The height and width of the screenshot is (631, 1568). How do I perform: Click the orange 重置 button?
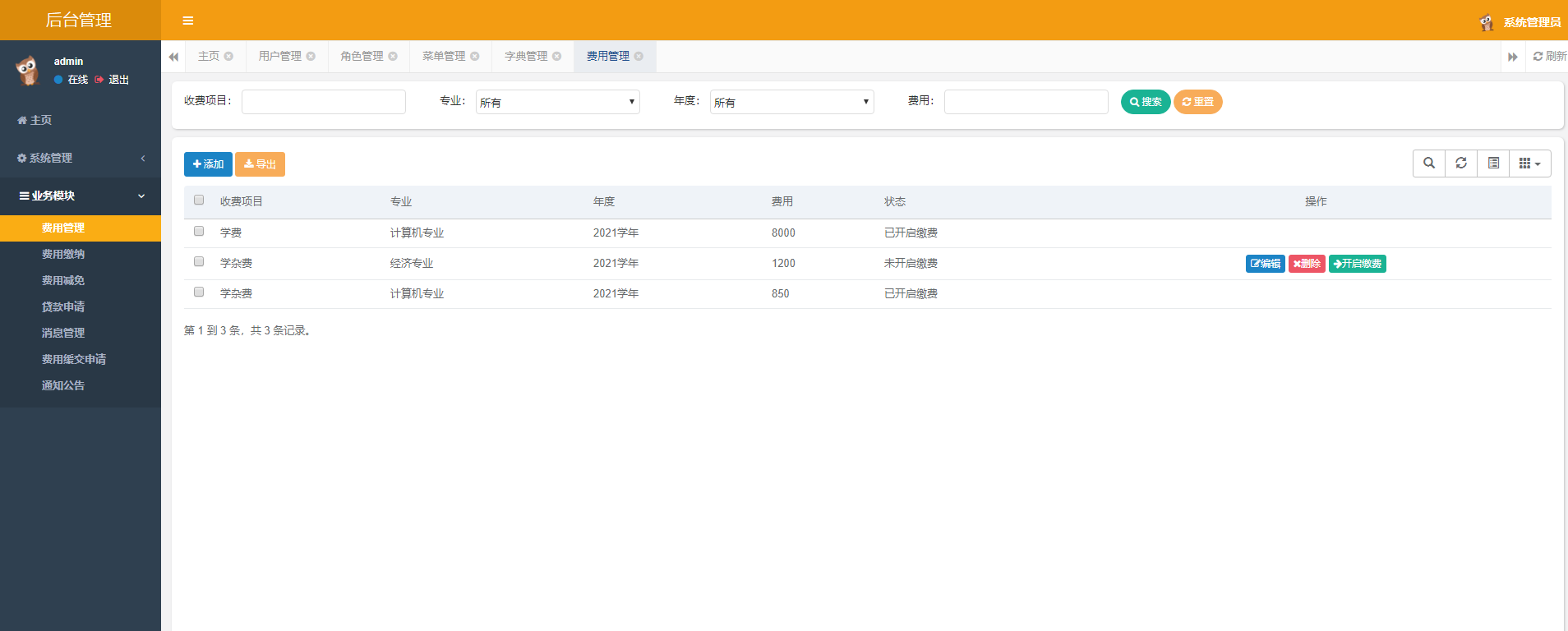point(1198,102)
